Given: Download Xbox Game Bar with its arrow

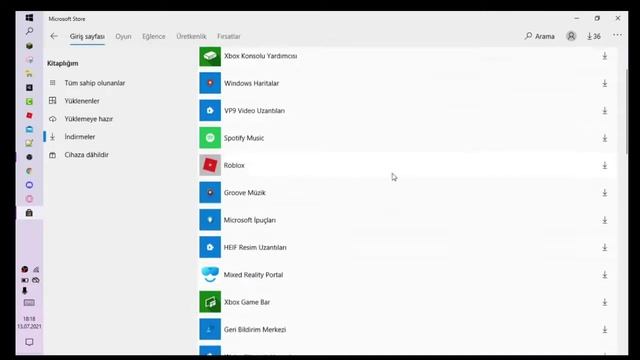Looking at the screenshot, I should 604,302.
